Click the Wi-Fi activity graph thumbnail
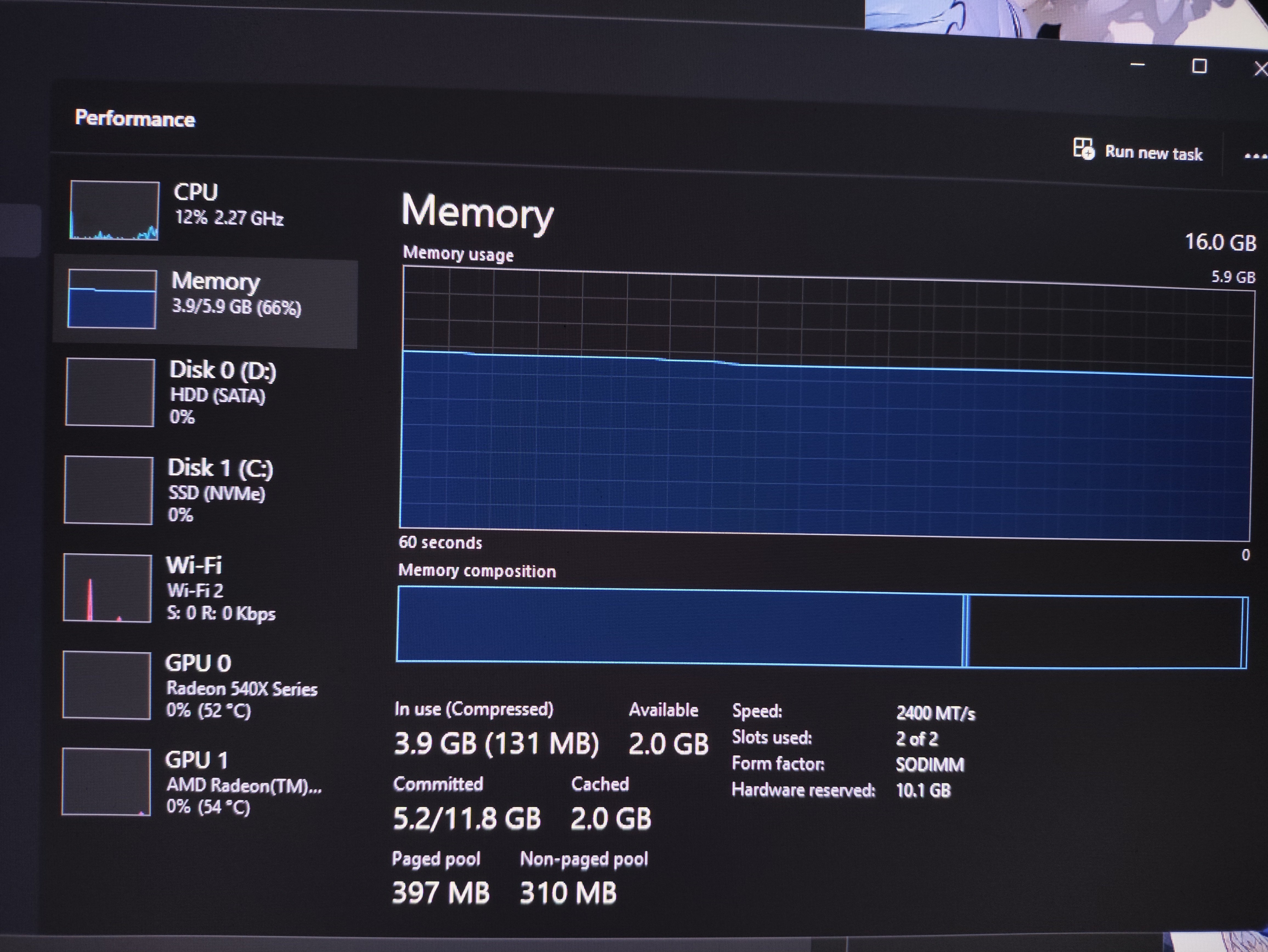This screenshot has height=952, width=1268. [107, 588]
